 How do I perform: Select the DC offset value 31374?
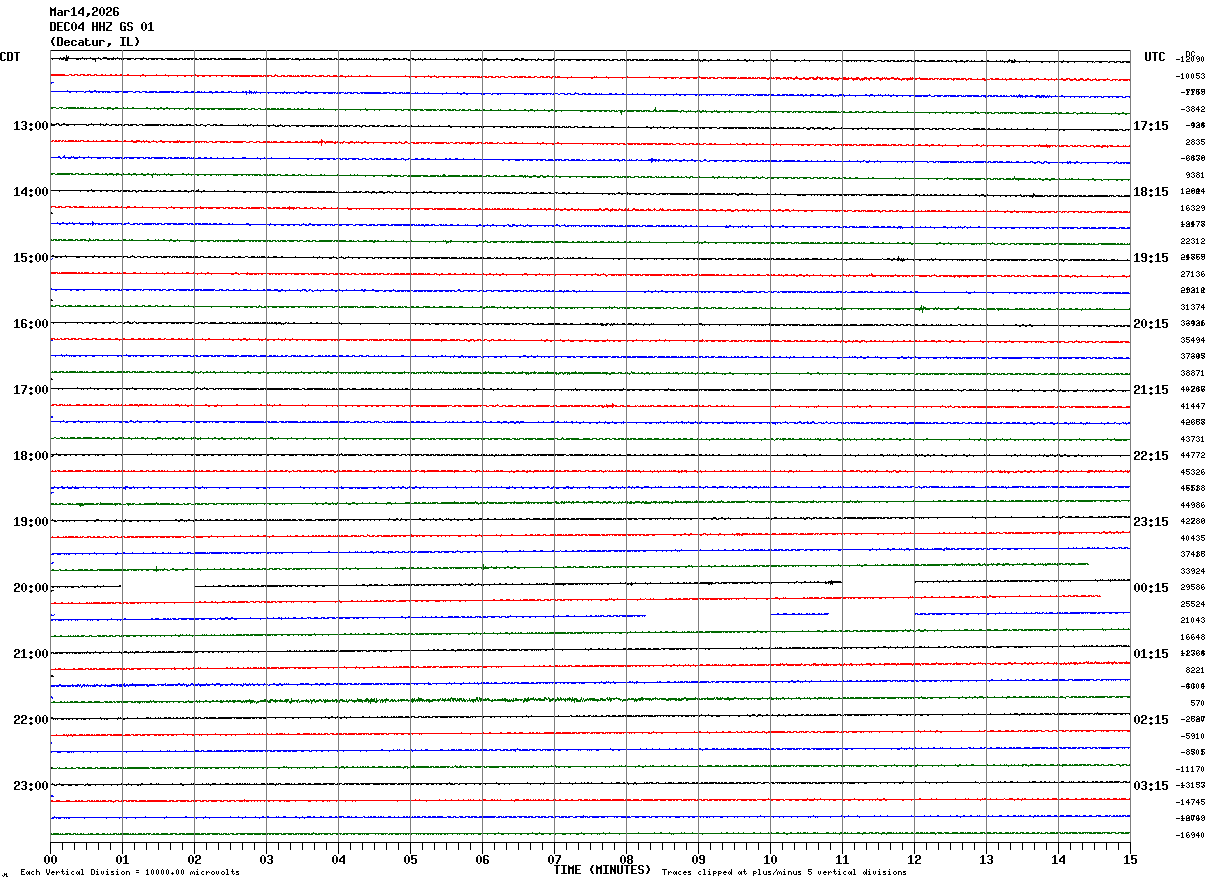click(1193, 307)
